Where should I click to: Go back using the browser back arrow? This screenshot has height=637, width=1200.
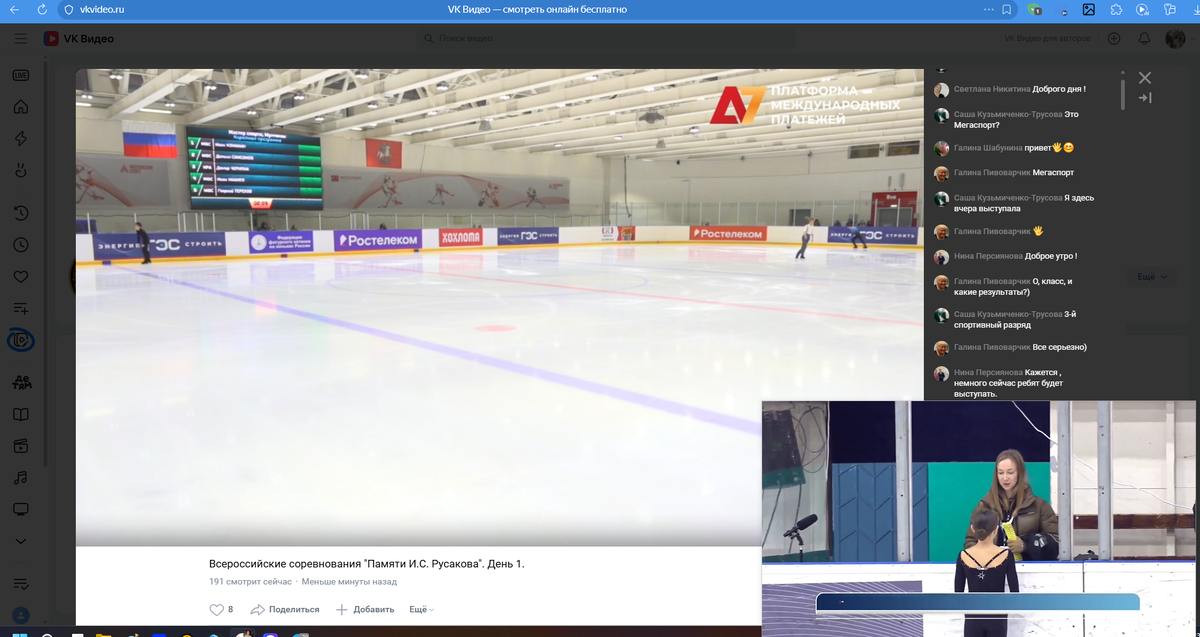(x=14, y=9)
